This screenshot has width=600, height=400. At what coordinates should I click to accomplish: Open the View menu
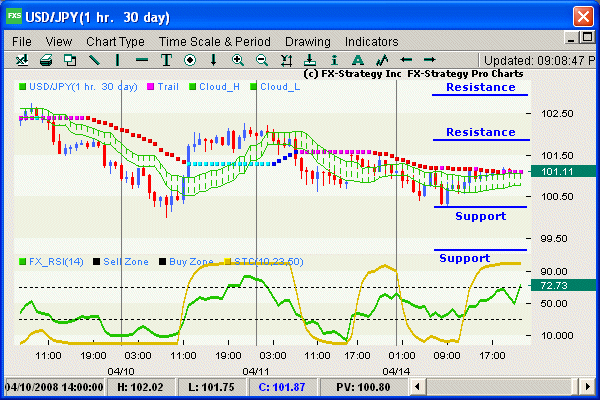coord(59,41)
